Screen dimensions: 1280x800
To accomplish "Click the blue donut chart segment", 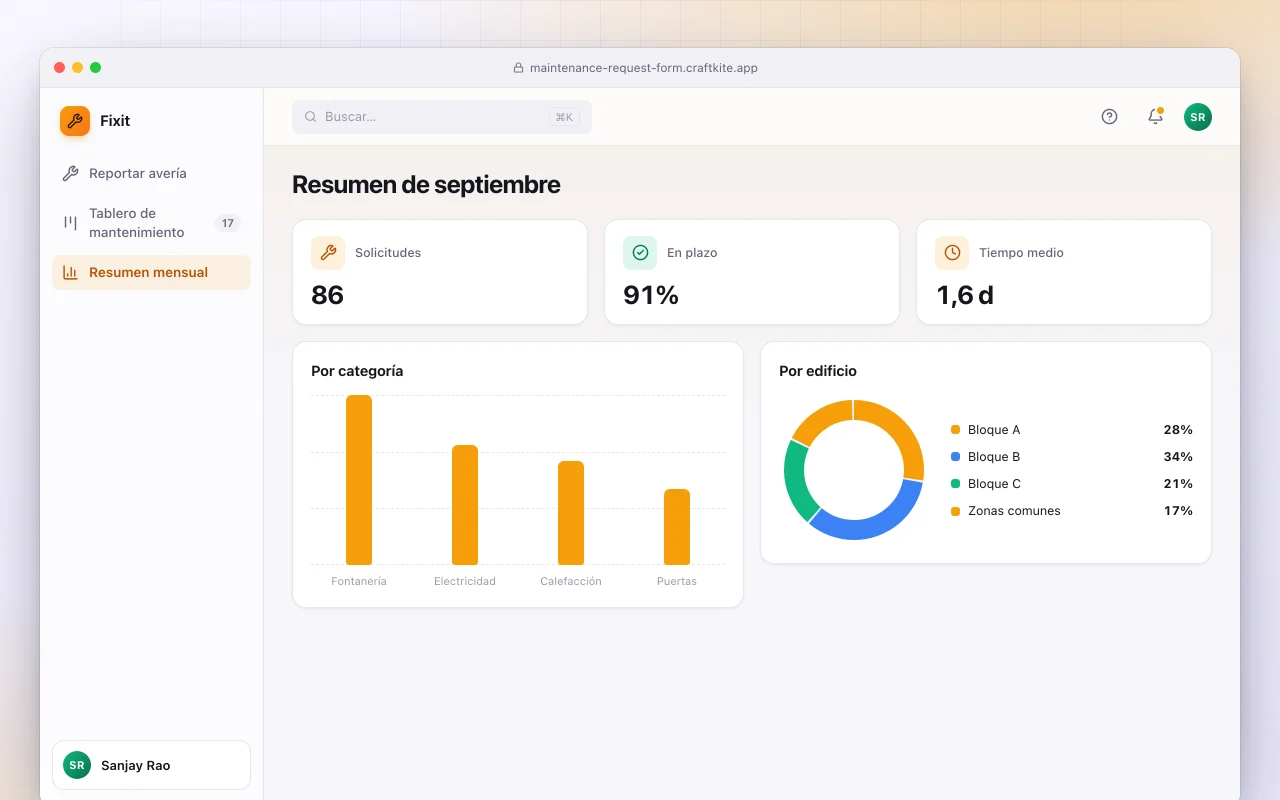I will click(x=873, y=526).
